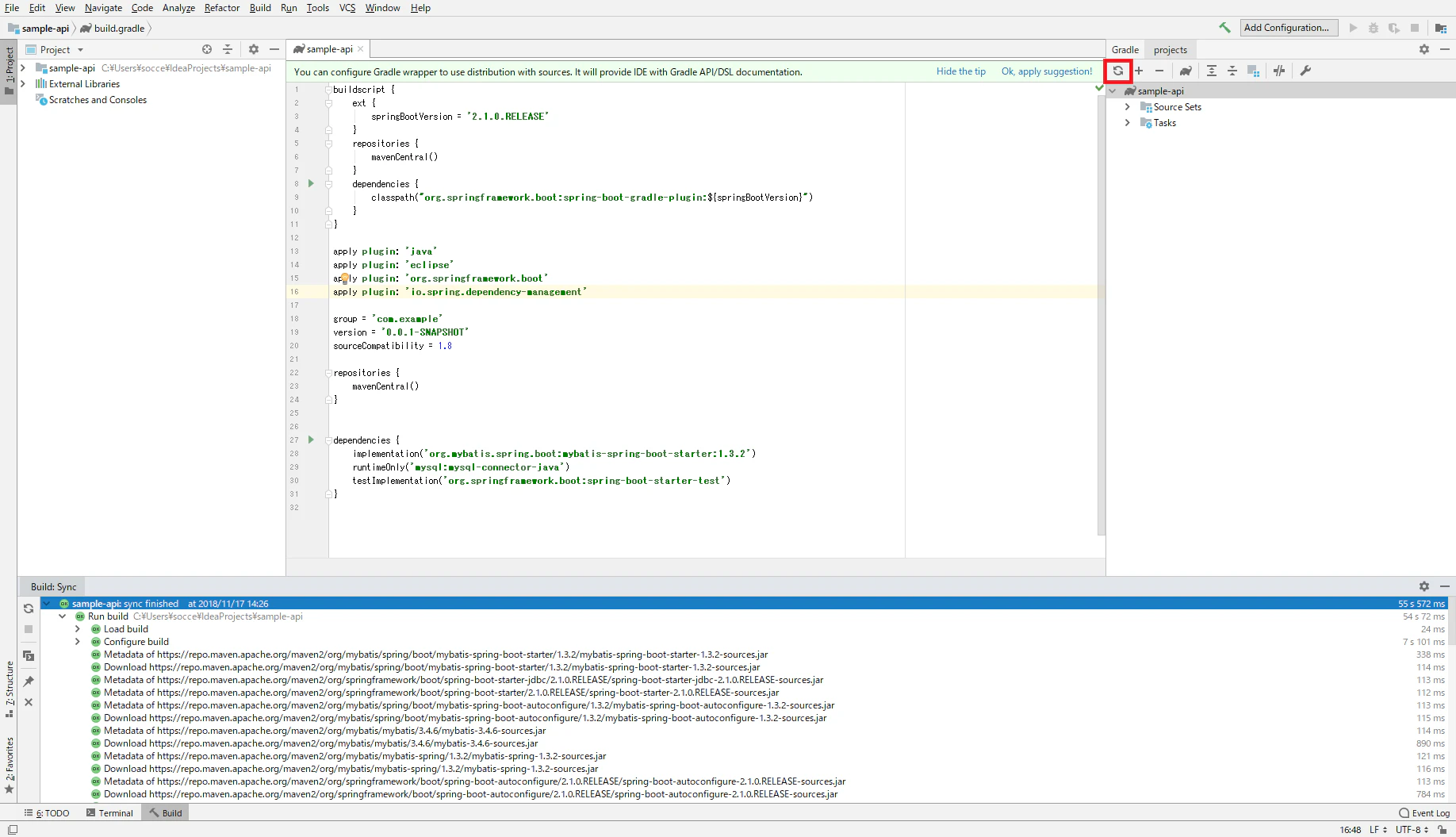Collapse all nodes in Gradle tree
Viewport: 1456px width, 837px height.
coord(1232,71)
